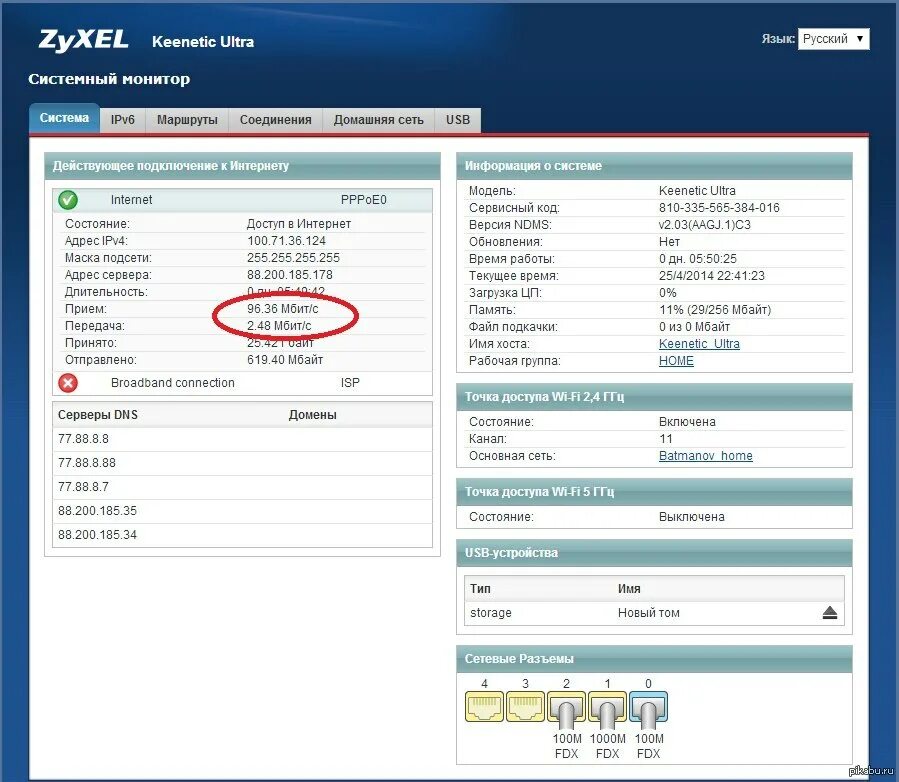Screen dimensions: 899x782
Task: Click the Wi-Fi 2,4 ГГц state Включена
Action: (x=687, y=422)
